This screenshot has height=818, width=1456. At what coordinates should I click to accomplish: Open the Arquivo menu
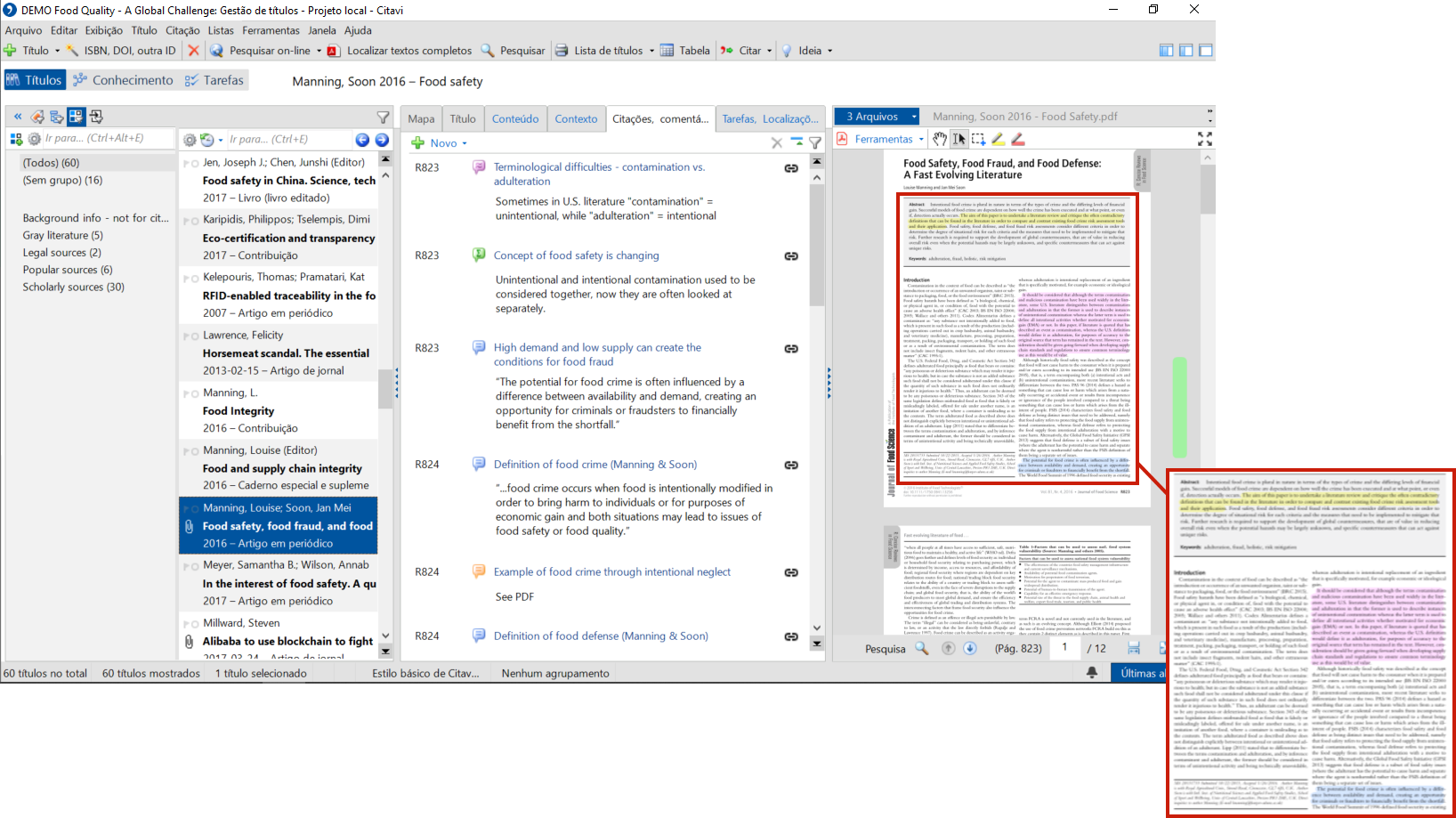(24, 30)
